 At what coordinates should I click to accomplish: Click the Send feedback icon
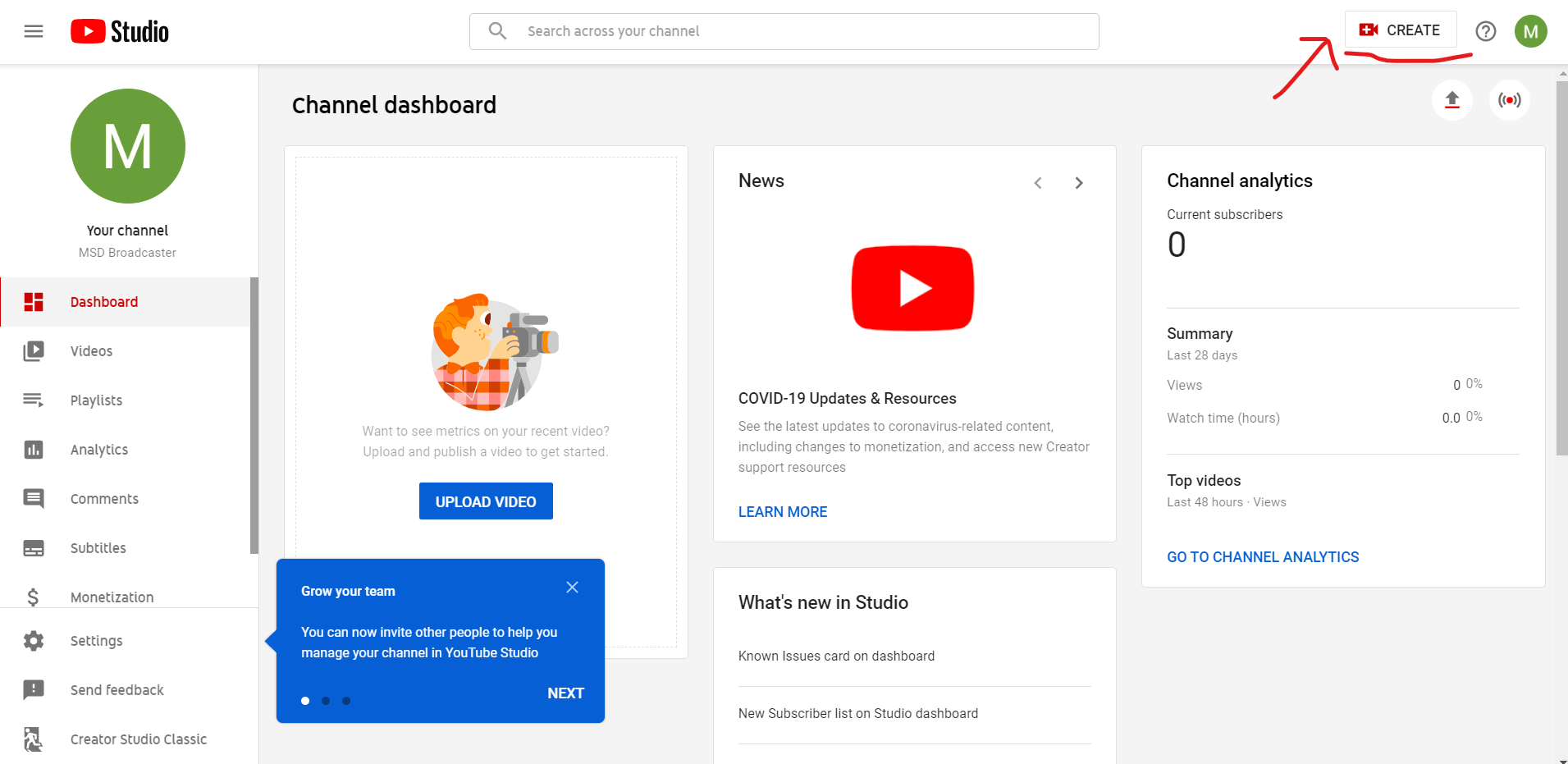click(x=34, y=690)
